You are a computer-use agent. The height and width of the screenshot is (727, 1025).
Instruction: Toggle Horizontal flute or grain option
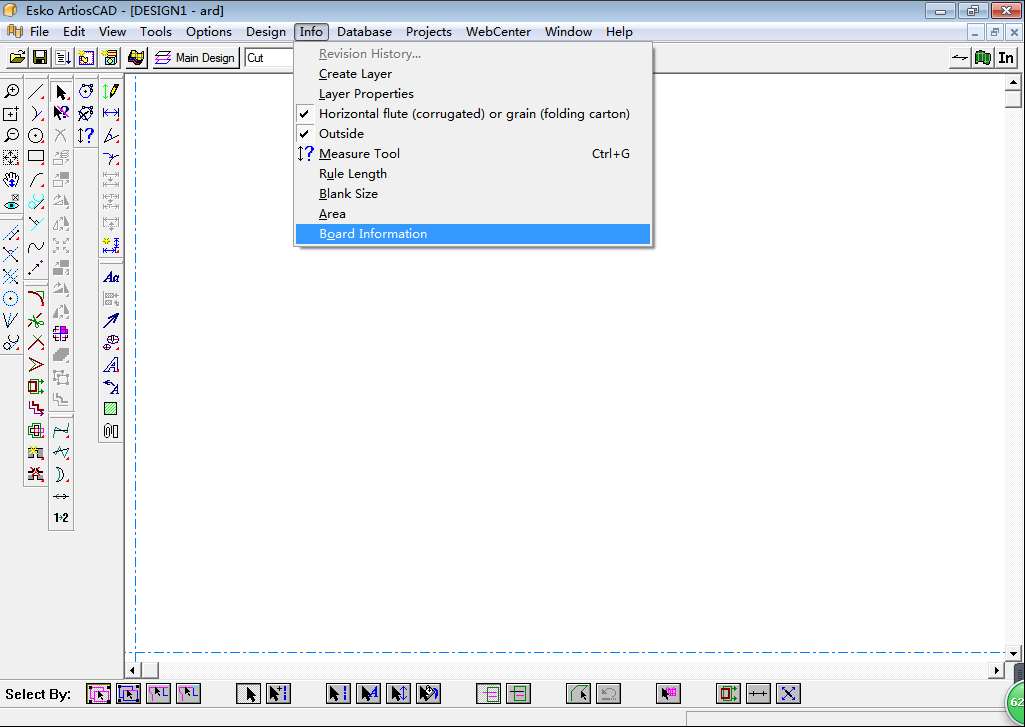pos(473,114)
